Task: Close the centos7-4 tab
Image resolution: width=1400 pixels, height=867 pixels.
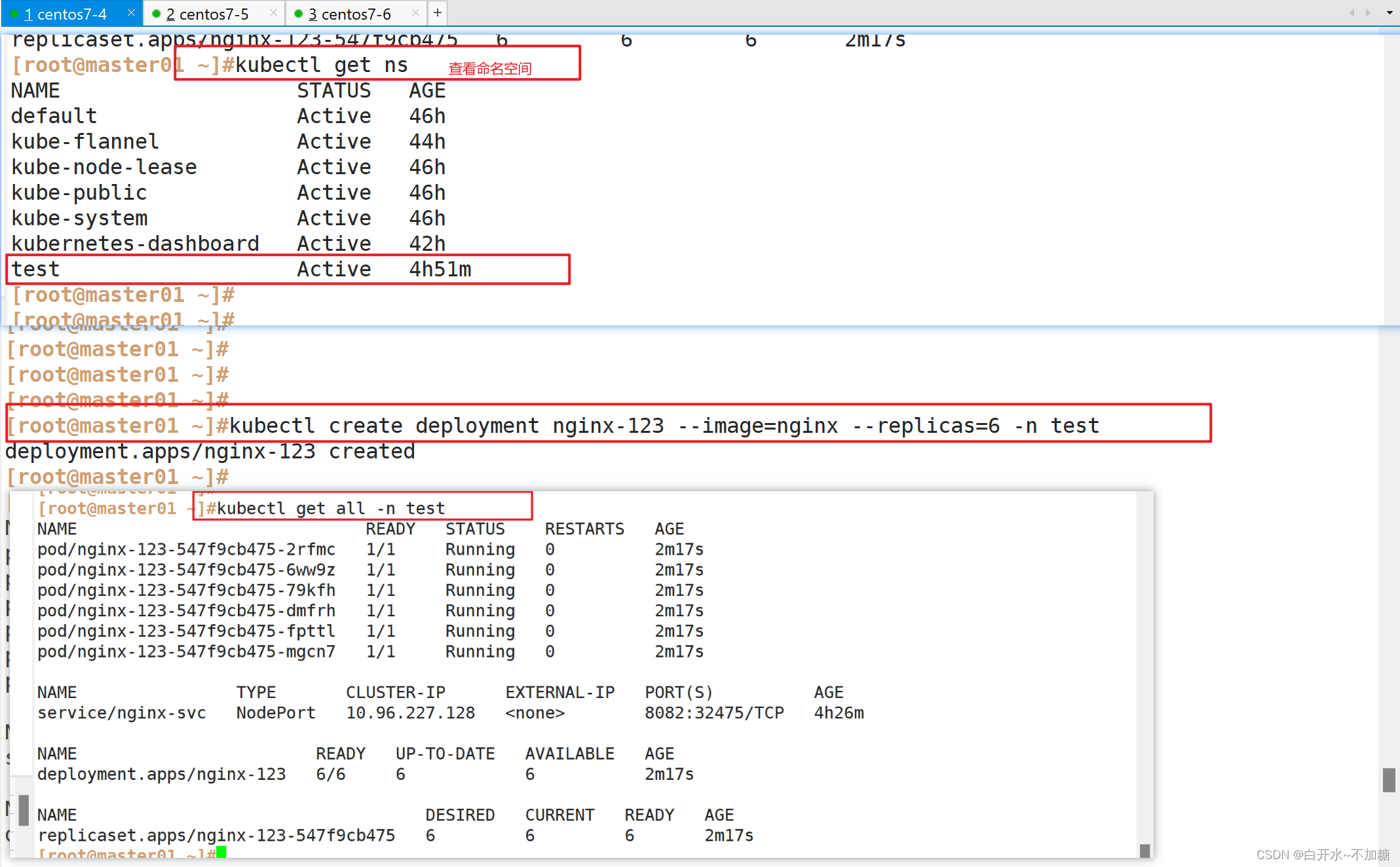Action: [x=131, y=13]
